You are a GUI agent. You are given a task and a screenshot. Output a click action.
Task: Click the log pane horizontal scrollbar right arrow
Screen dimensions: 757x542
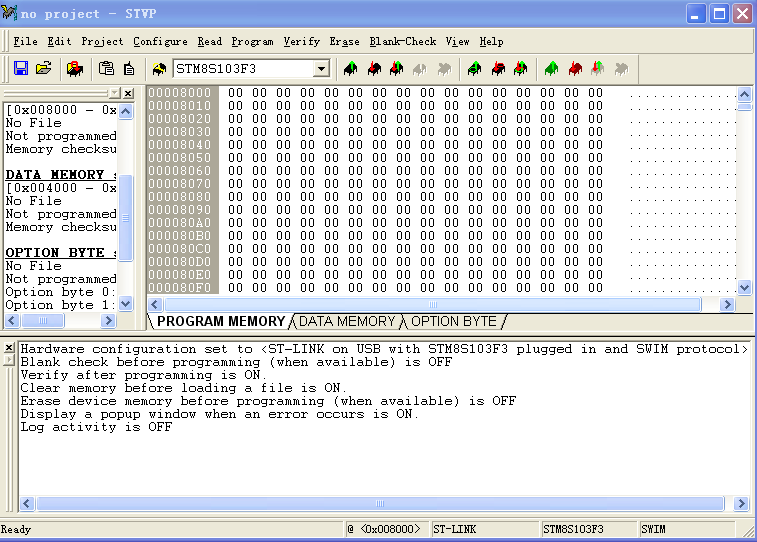741,504
